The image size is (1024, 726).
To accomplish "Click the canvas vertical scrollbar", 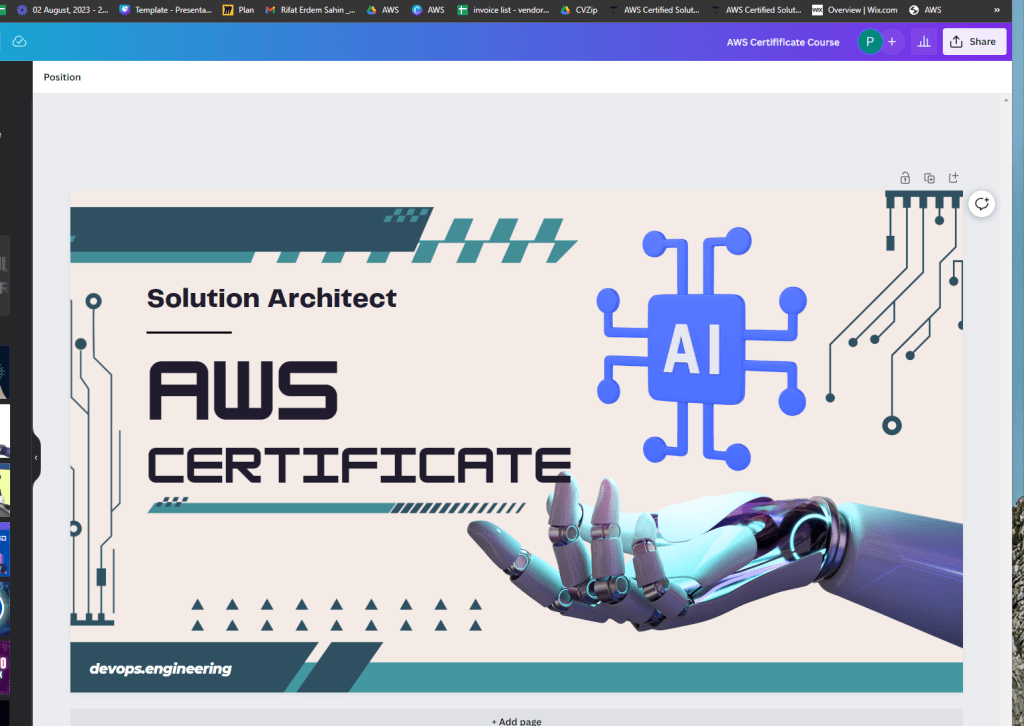I will point(1006,409).
